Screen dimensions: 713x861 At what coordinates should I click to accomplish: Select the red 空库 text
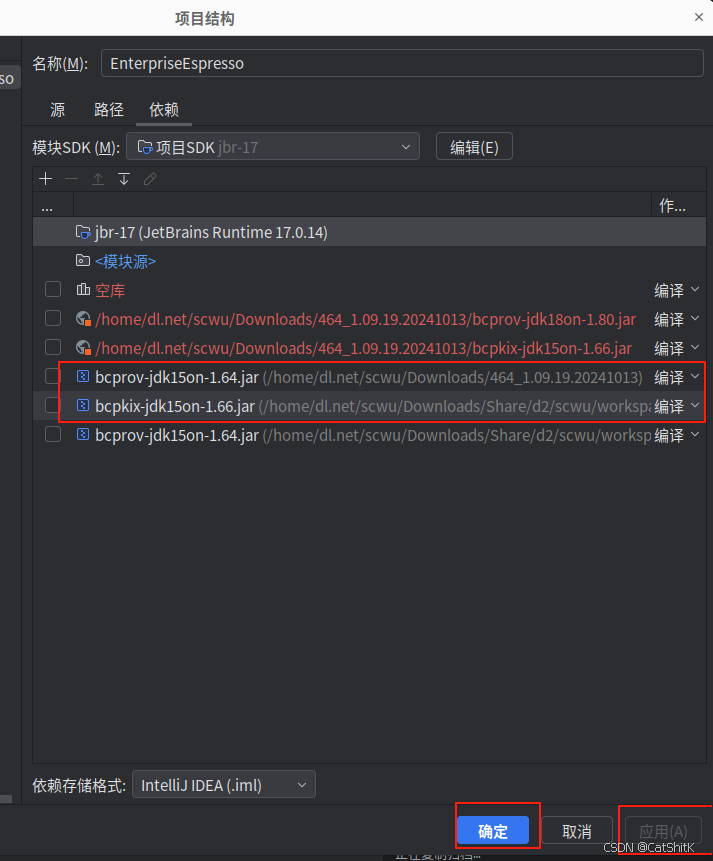tap(110, 290)
